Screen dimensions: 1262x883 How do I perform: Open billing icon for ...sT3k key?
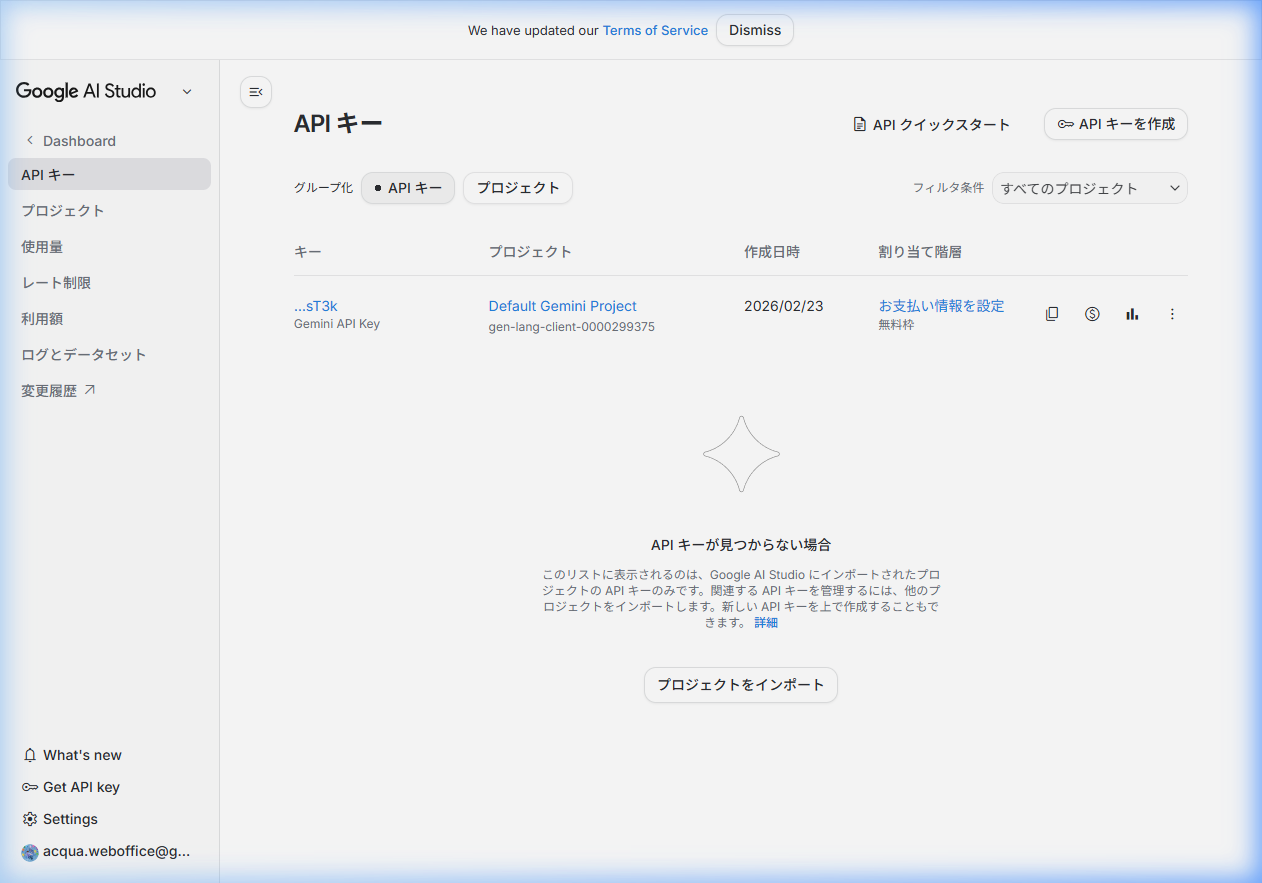[x=1092, y=314]
